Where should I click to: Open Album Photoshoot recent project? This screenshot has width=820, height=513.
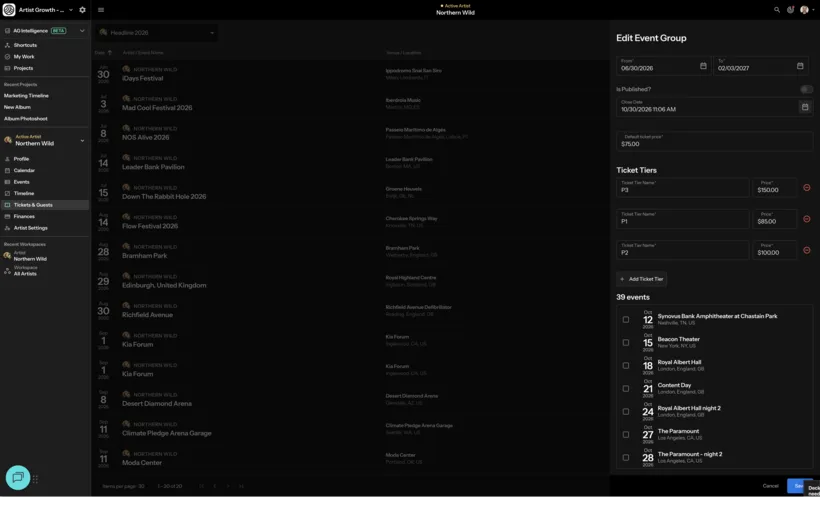click(x=26, y=119)
